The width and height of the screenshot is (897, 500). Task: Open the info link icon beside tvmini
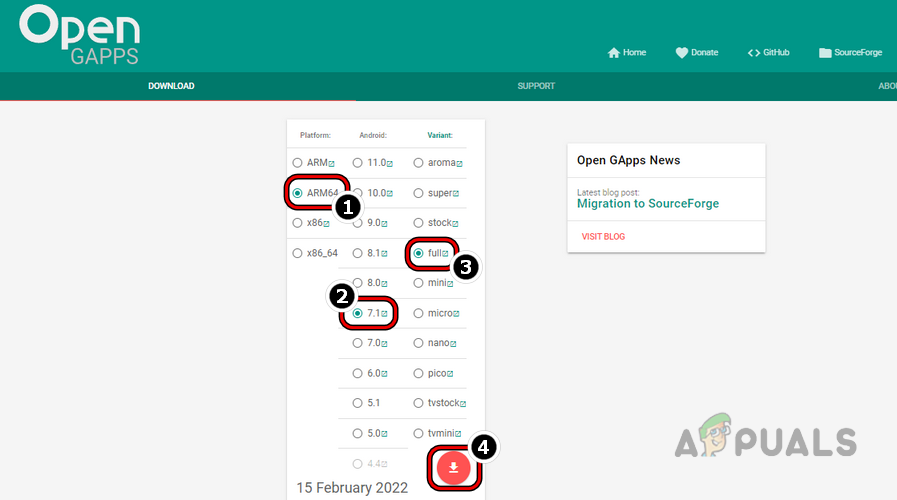point(458,434)
